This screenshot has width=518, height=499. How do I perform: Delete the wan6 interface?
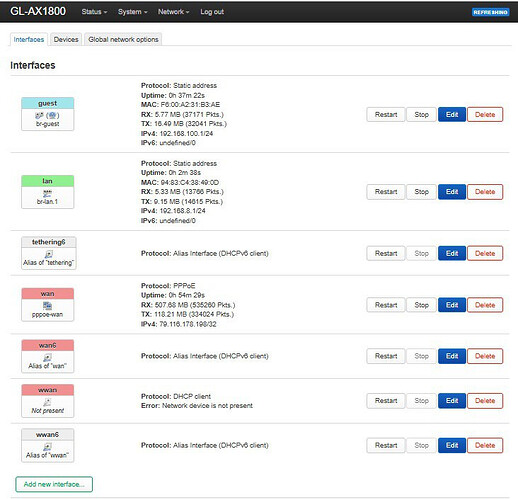coord(485,356)
